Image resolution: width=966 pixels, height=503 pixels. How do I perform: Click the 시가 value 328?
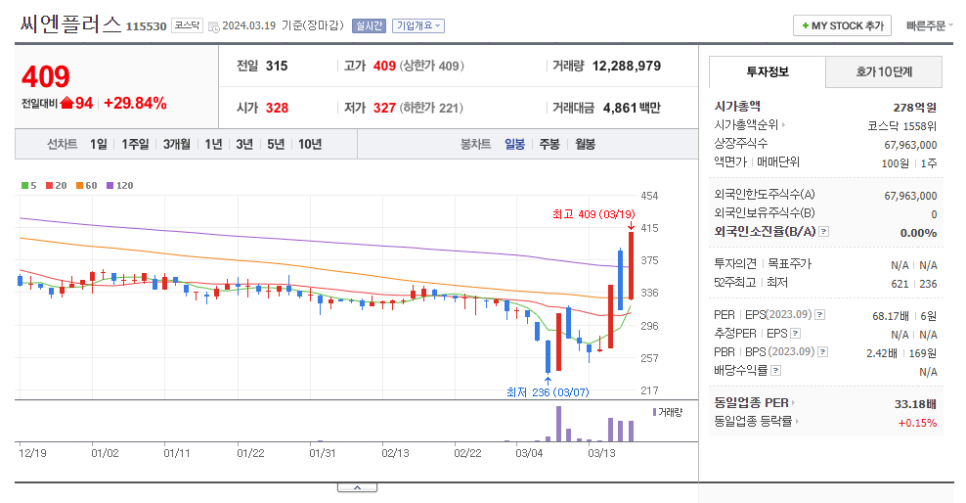click(277, 108)
